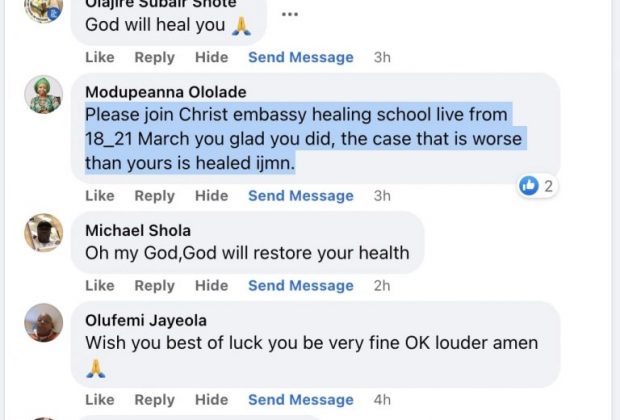
Task: Like Modupeanna Ololade's healing school comment
Action: click(99, 196)
